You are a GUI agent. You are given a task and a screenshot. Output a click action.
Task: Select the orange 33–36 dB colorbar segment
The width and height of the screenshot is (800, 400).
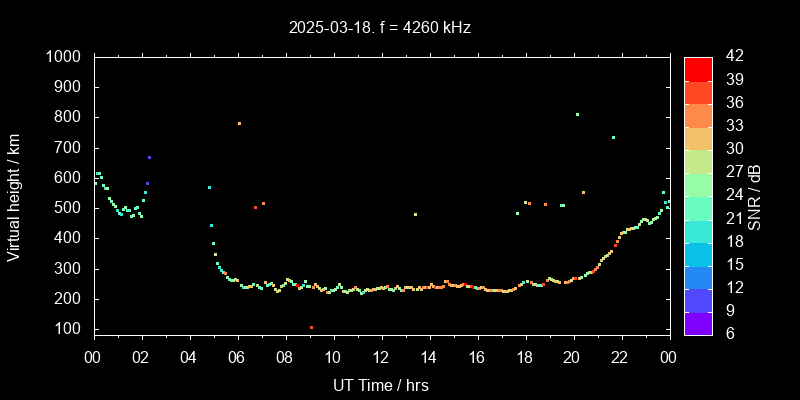(698, 114)
